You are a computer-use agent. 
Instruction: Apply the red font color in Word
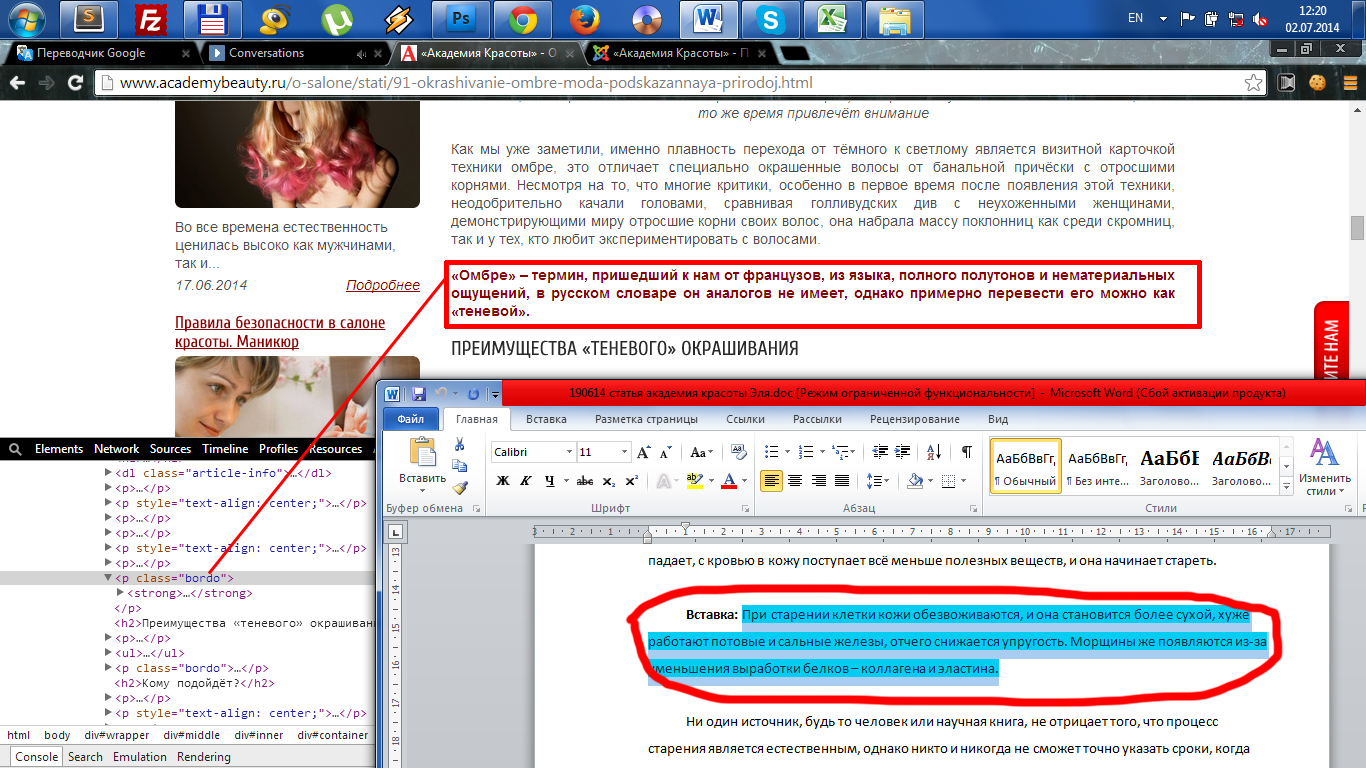click(x=729, y=481)
